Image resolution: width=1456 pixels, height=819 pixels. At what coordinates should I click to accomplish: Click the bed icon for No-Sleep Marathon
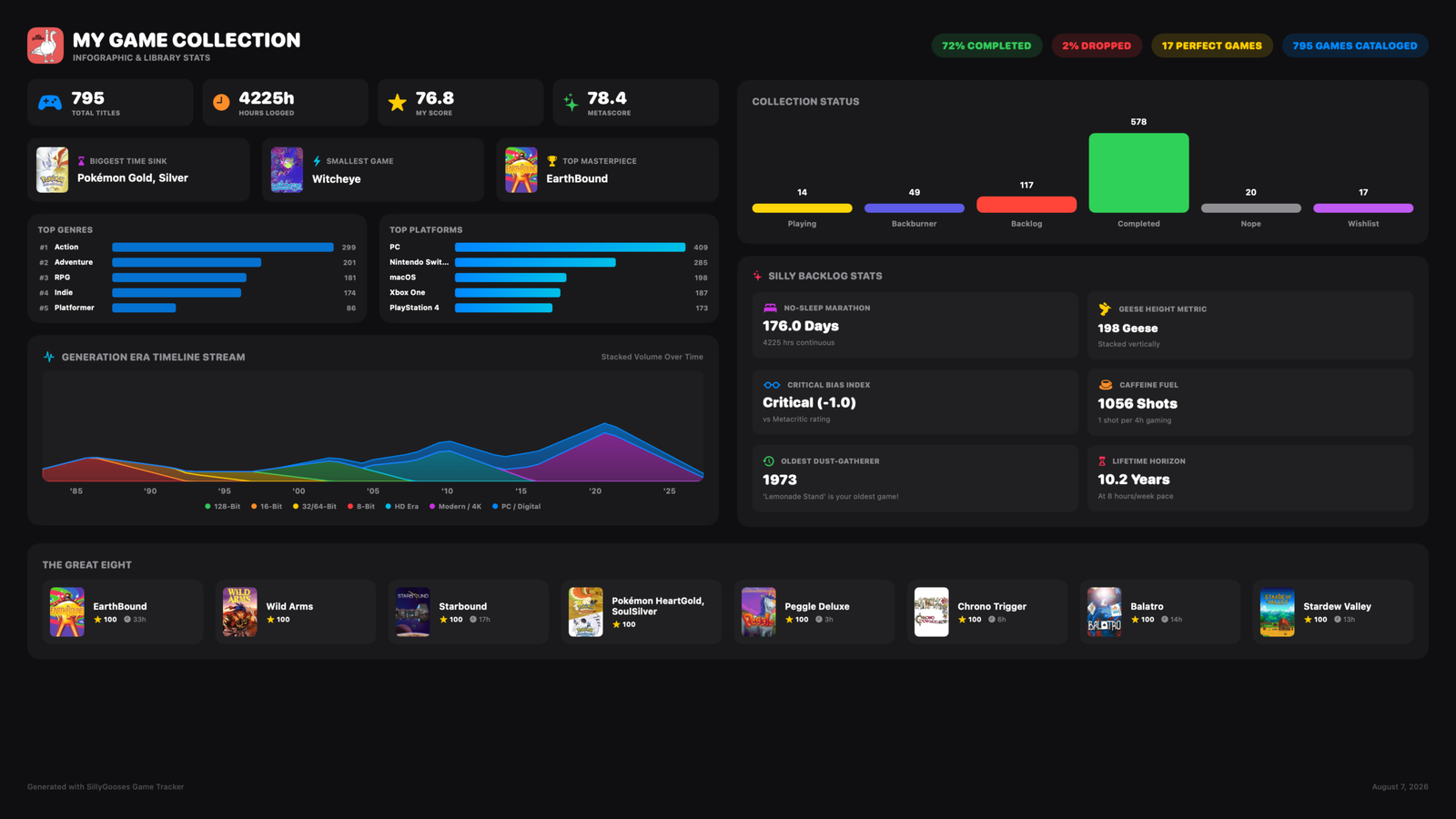[770, 308]
